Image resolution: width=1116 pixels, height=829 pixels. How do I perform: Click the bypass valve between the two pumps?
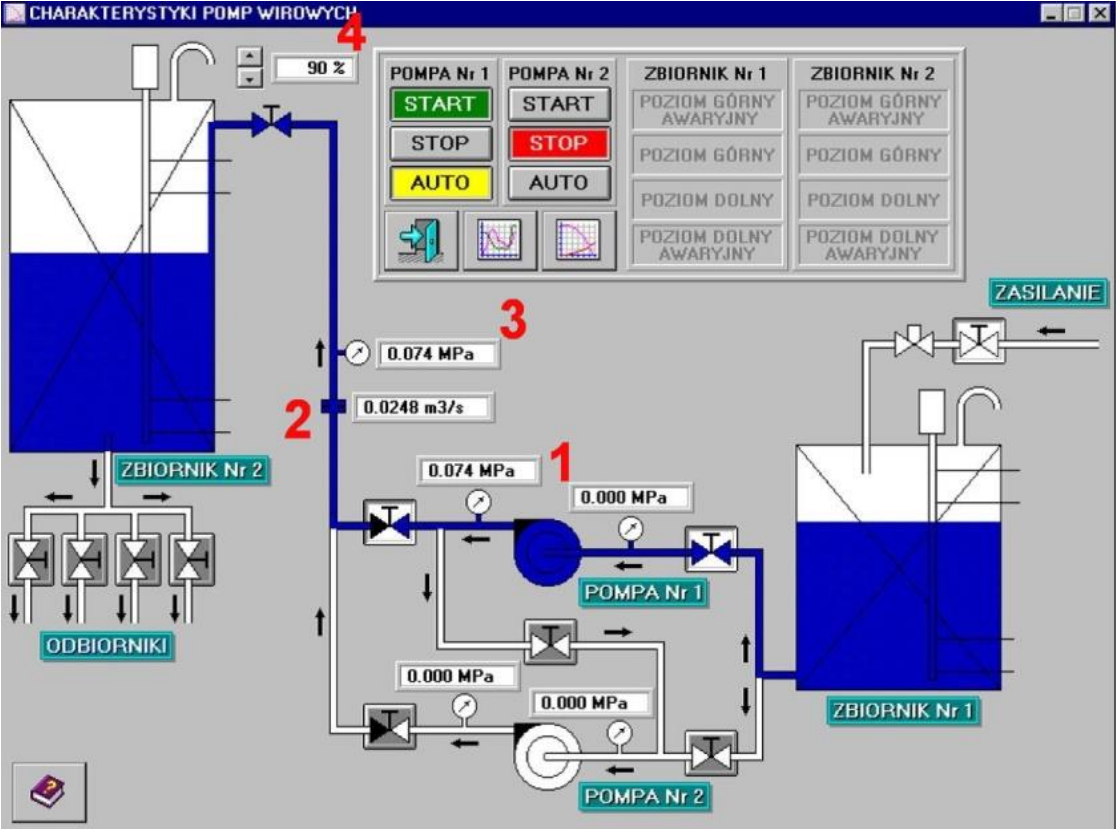coord(550,643)
